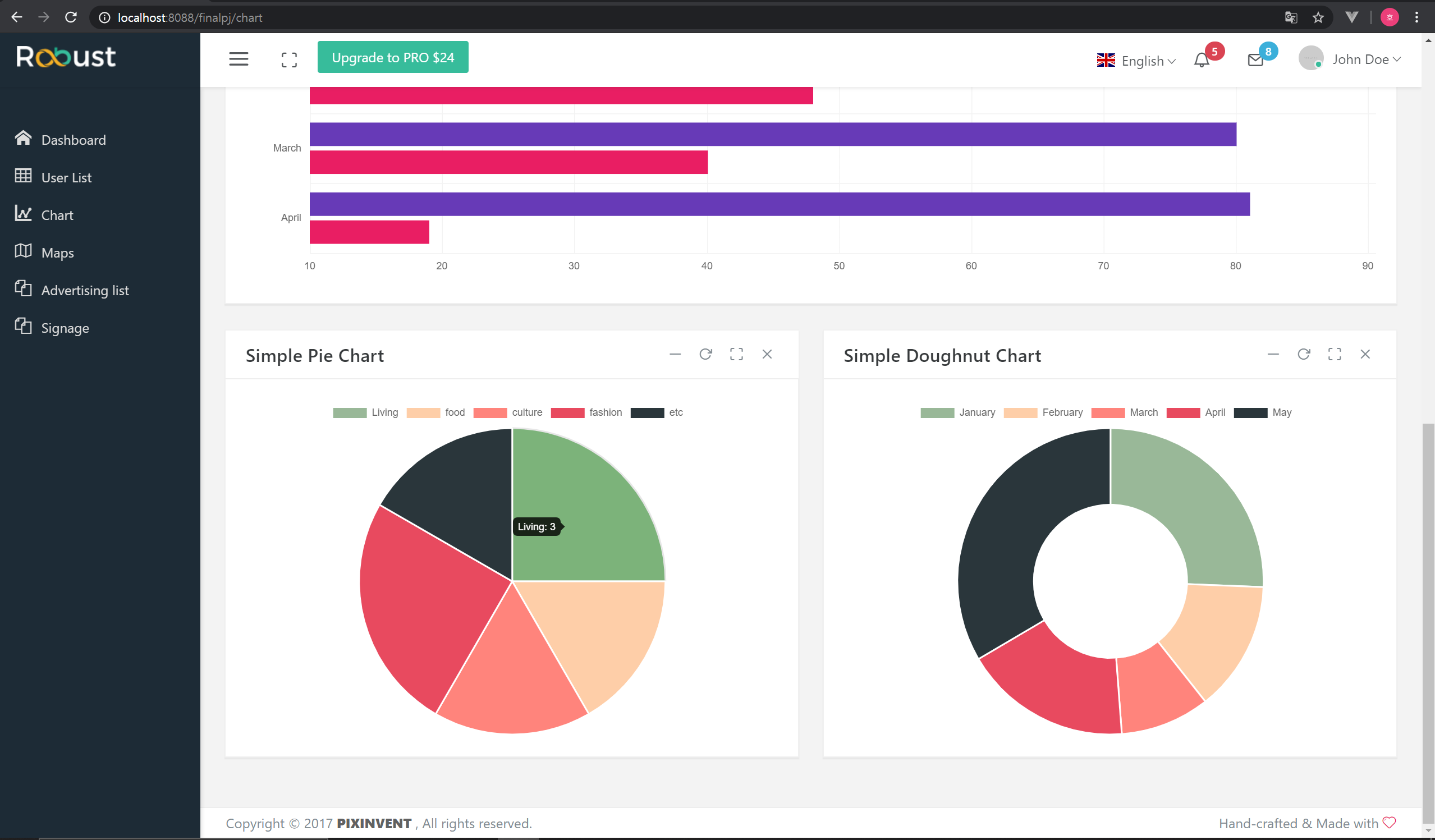Screen dimensions: 1435x840
Task: Click the PIXINVENT footer link
Action: pyautogui.click(x=374, y=823)
